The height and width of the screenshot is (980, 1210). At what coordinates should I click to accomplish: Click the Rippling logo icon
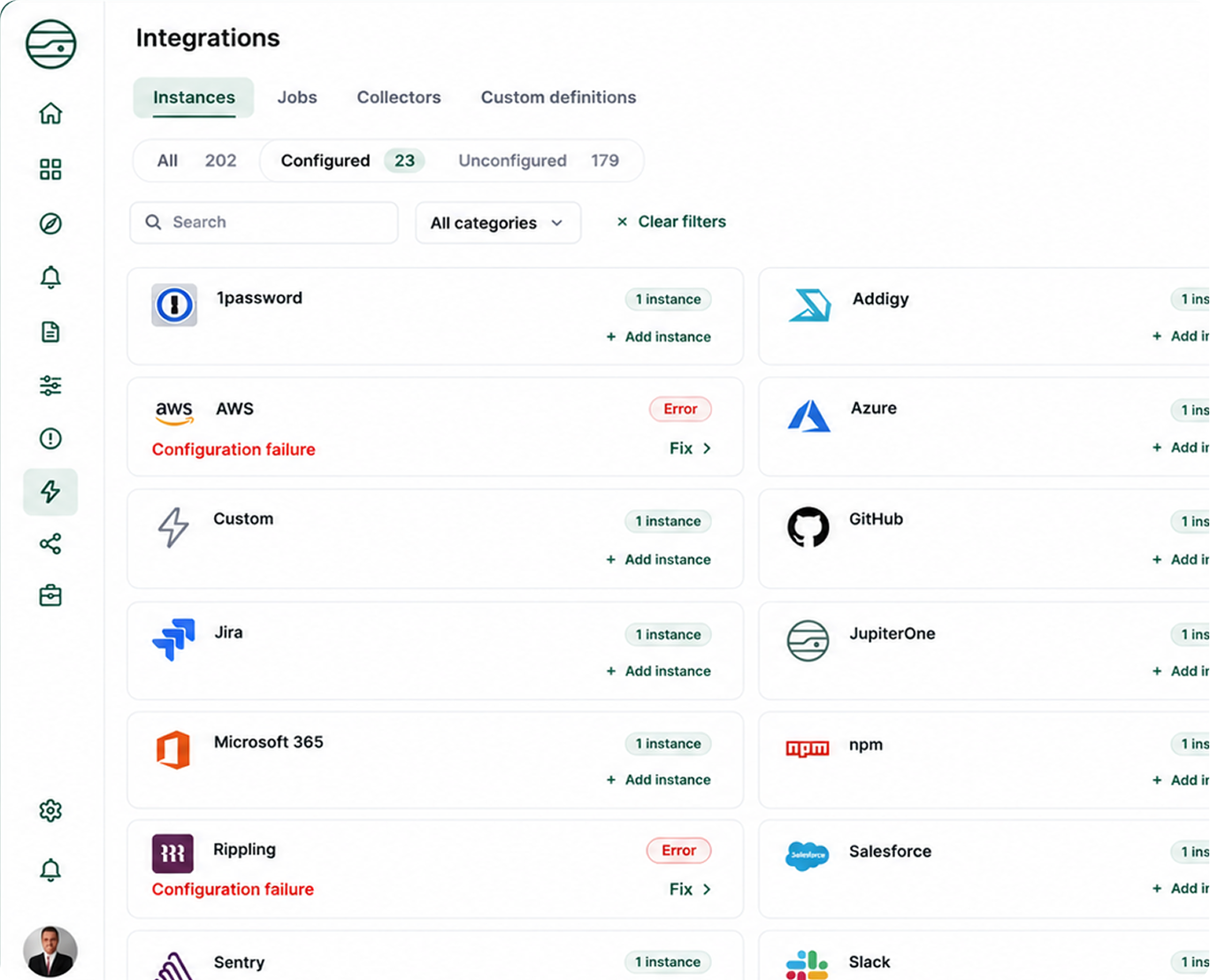[x=172, y=854]
